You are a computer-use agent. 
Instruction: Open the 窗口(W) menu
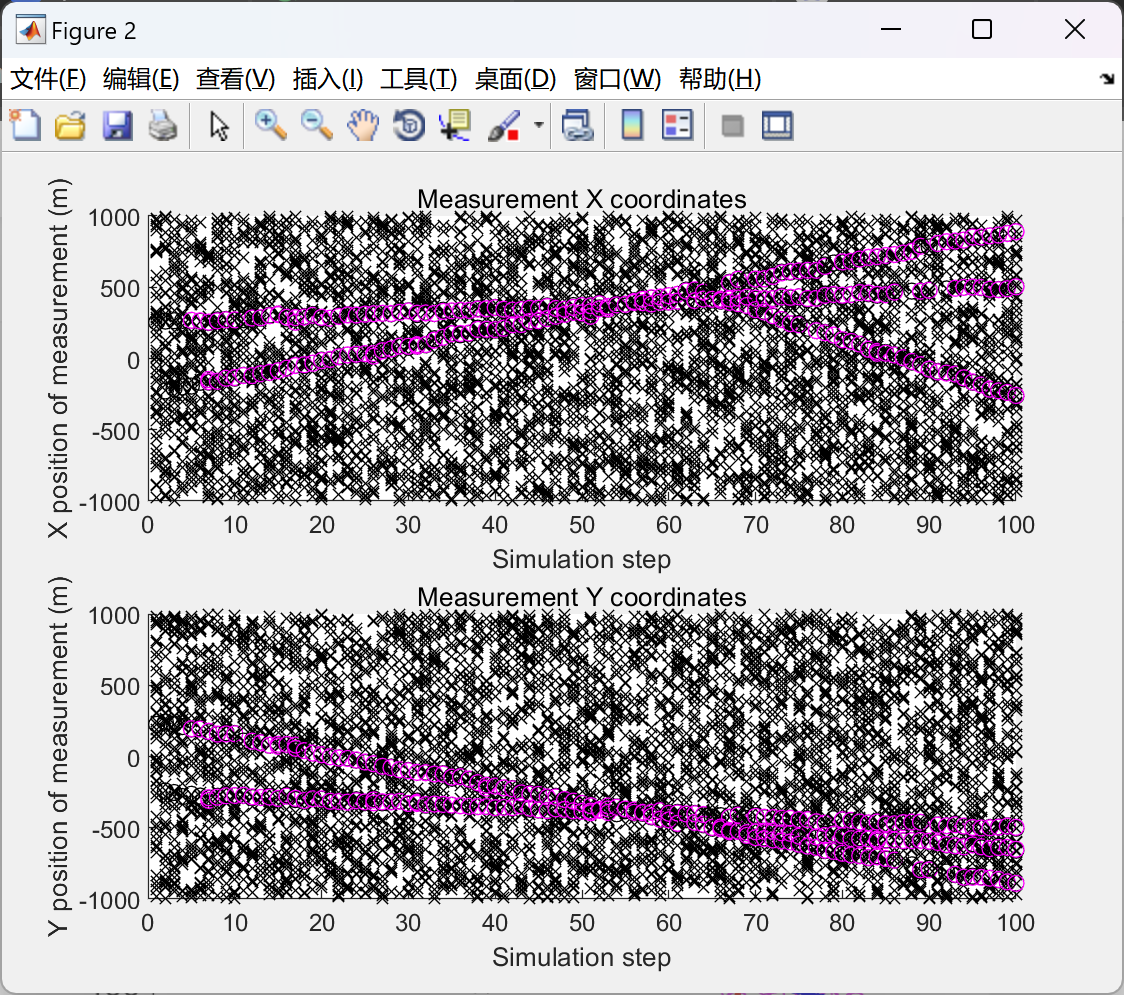[617, 79]
